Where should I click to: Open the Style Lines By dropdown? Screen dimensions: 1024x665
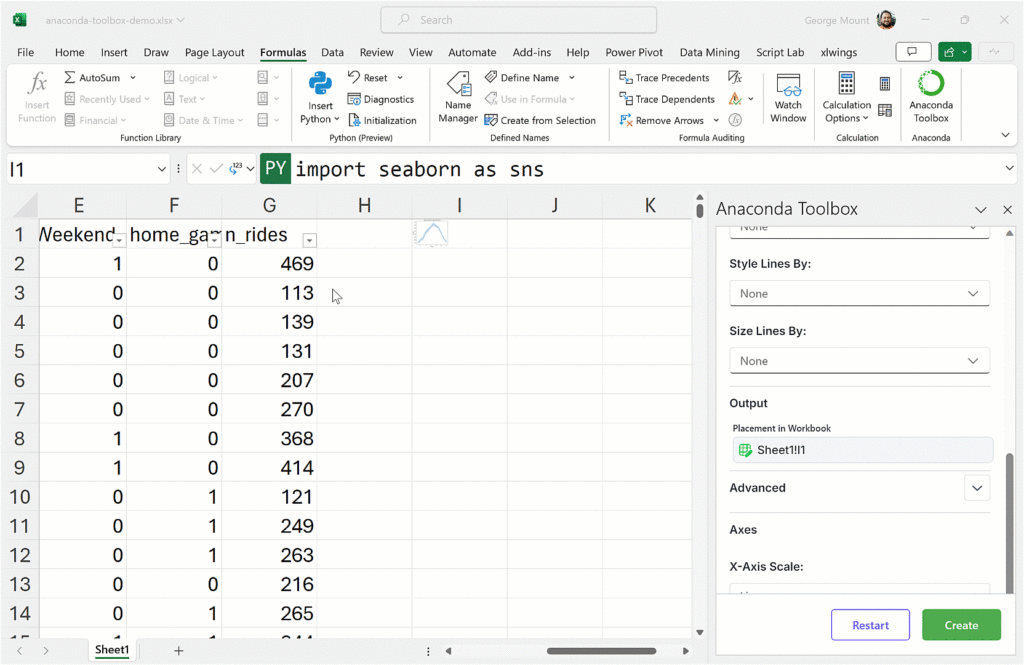coord(859,294)
